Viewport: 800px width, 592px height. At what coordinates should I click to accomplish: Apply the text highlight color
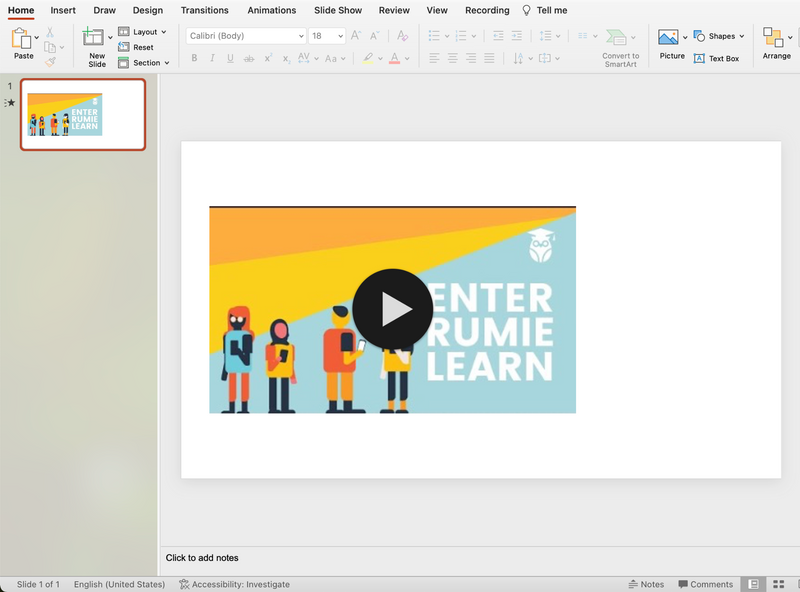pyautogui.click(x=368, y=58)
